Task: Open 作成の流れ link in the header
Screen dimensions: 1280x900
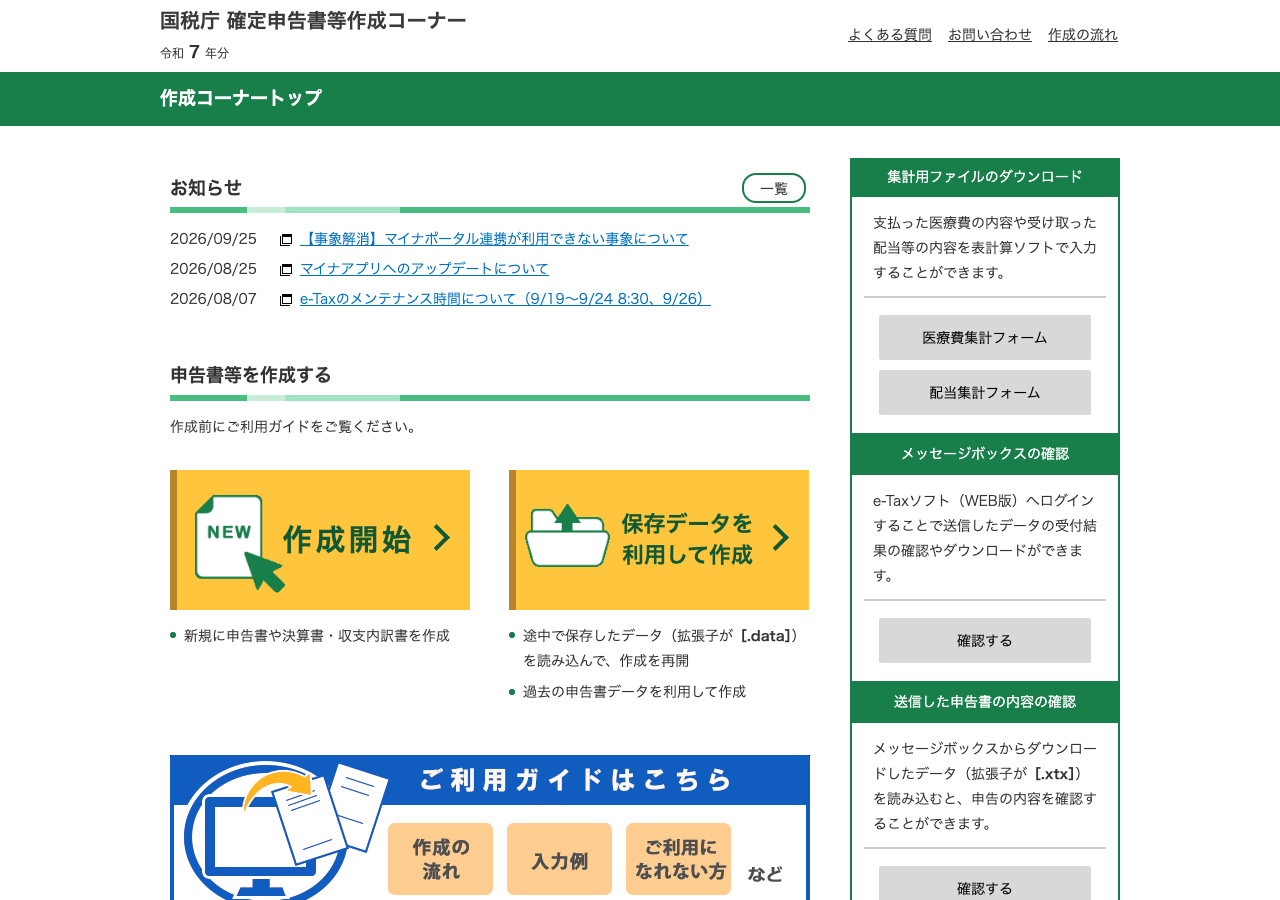Action: [x=1083, y=35]
